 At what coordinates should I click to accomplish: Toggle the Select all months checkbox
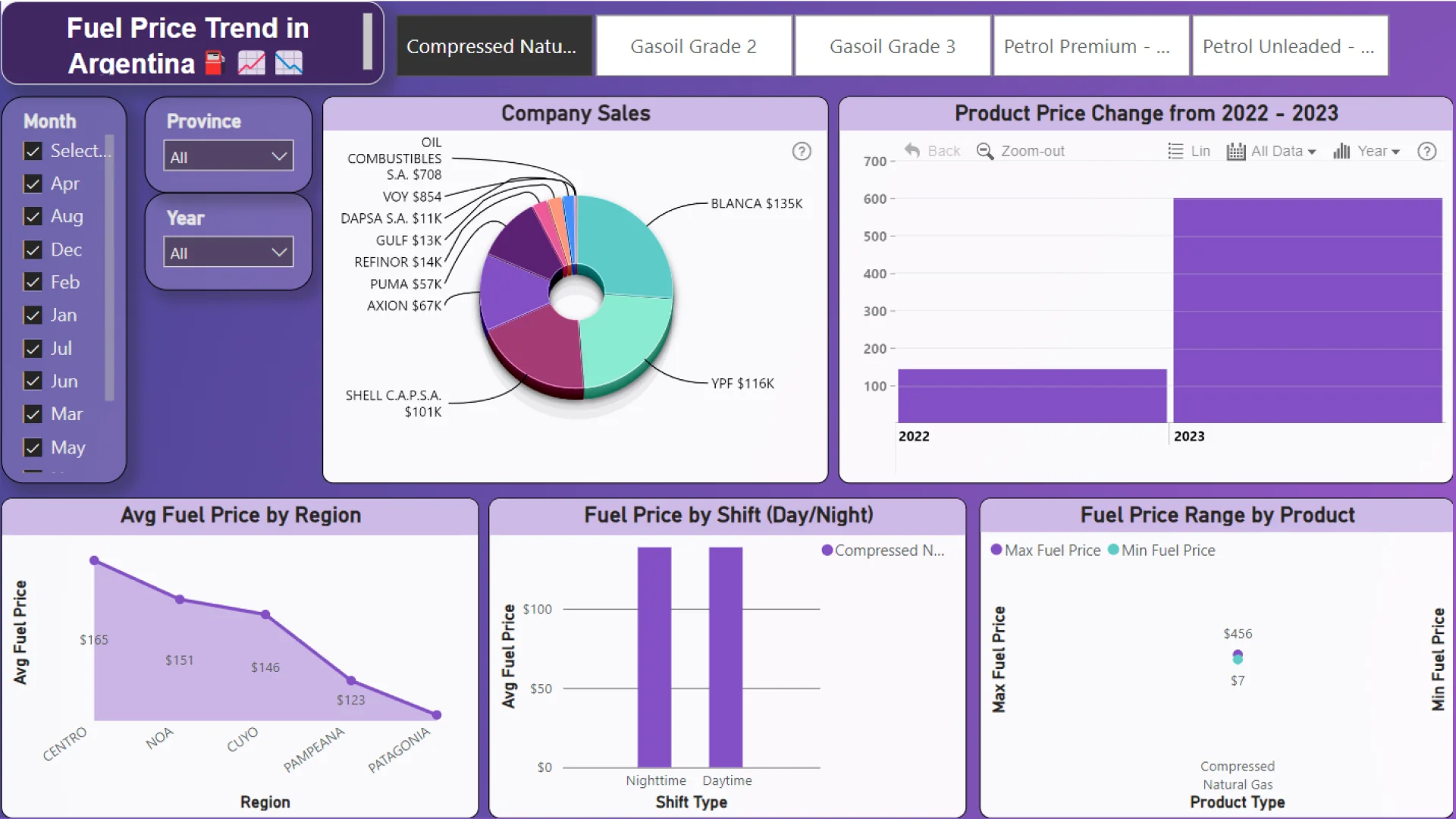pyautogui.click(x=33, y=151)
